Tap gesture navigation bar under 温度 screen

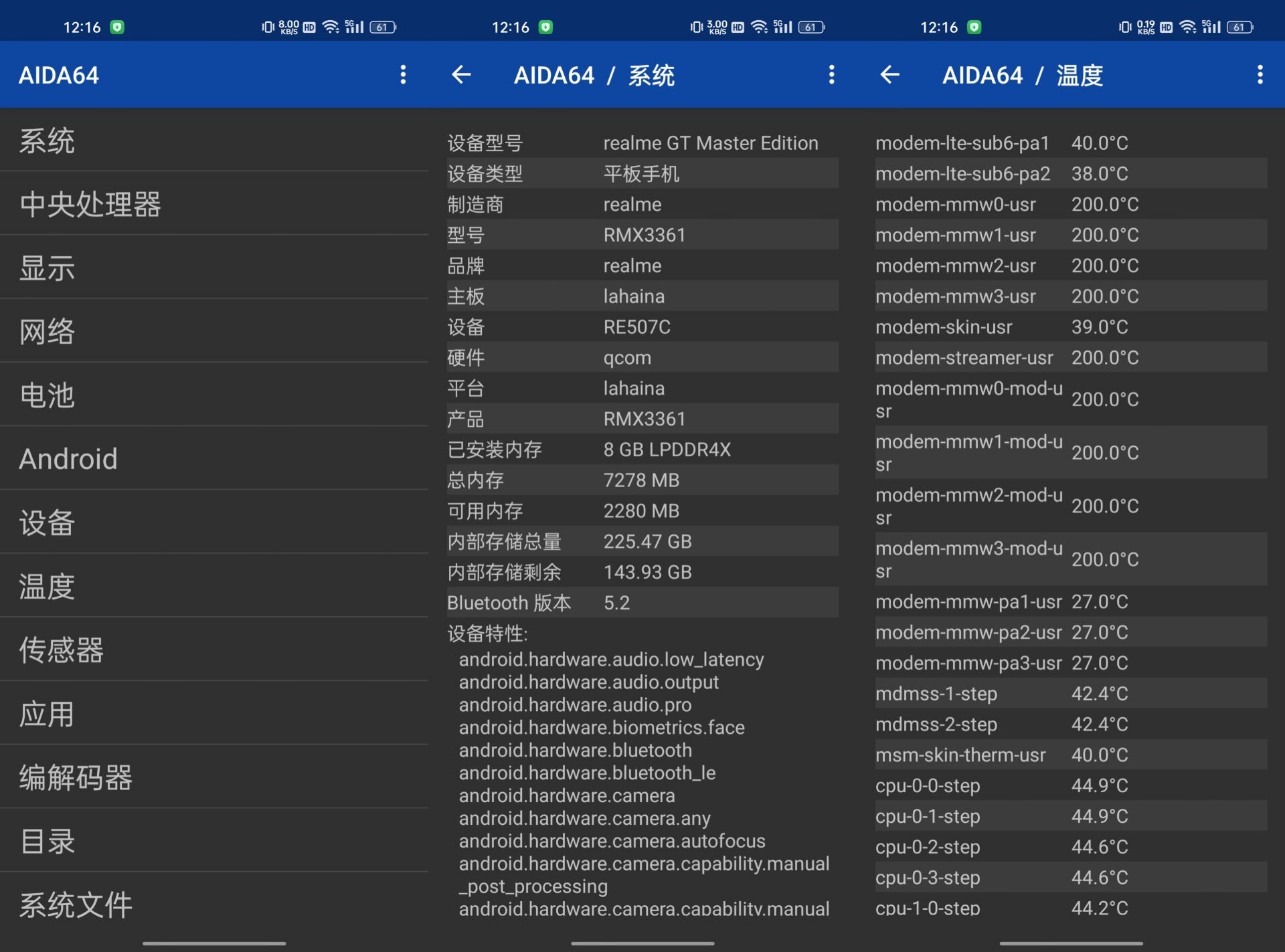pyautogui.click(x=1071, y=943)
